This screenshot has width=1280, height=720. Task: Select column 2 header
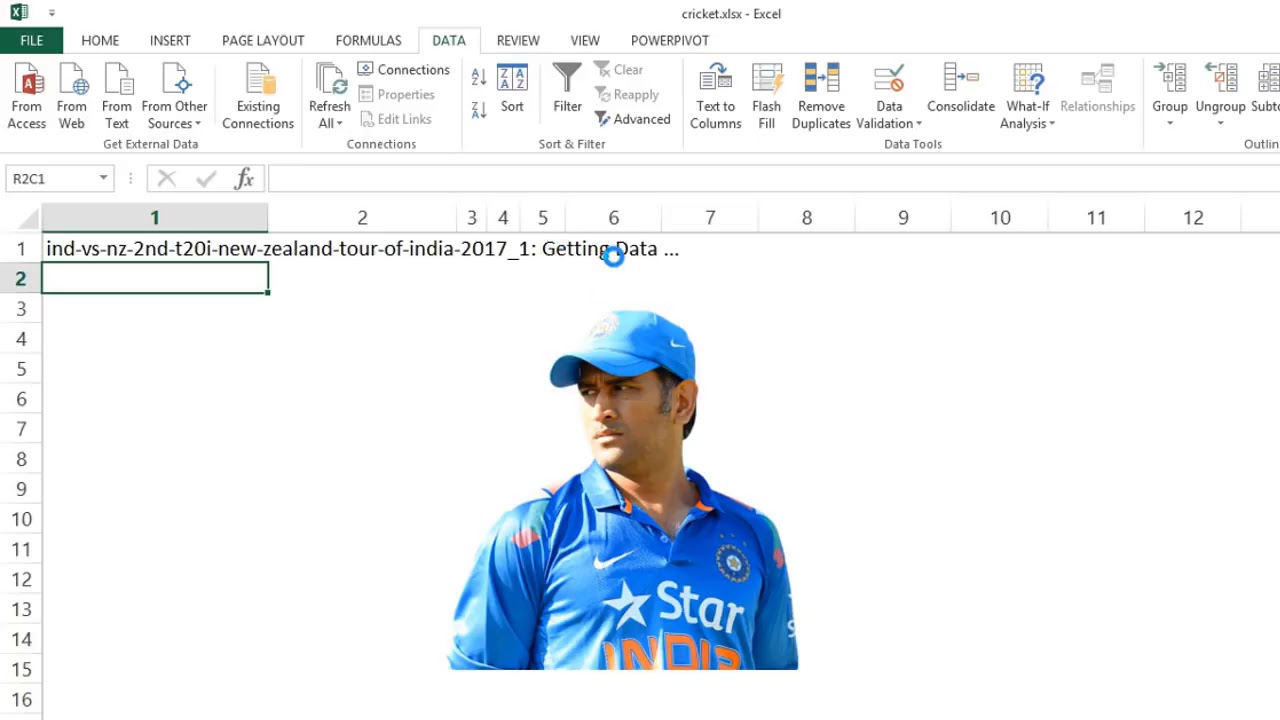(x=362, y=217)
